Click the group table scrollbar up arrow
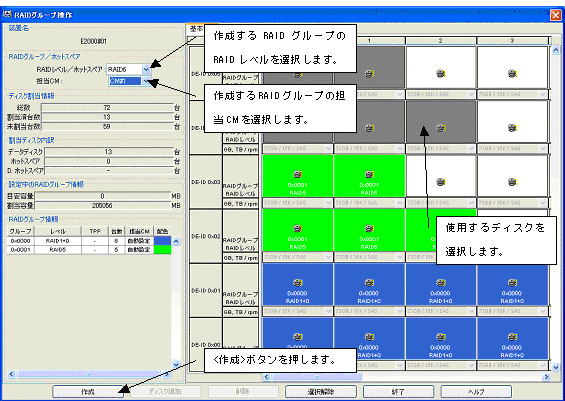Screen dimensions: 565x401 (x=176, y=241)
